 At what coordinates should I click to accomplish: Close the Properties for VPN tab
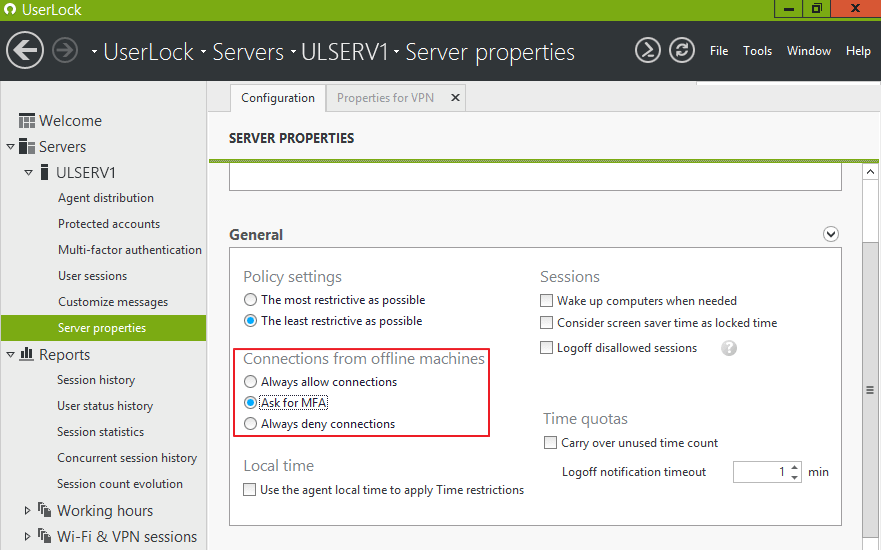455,98
